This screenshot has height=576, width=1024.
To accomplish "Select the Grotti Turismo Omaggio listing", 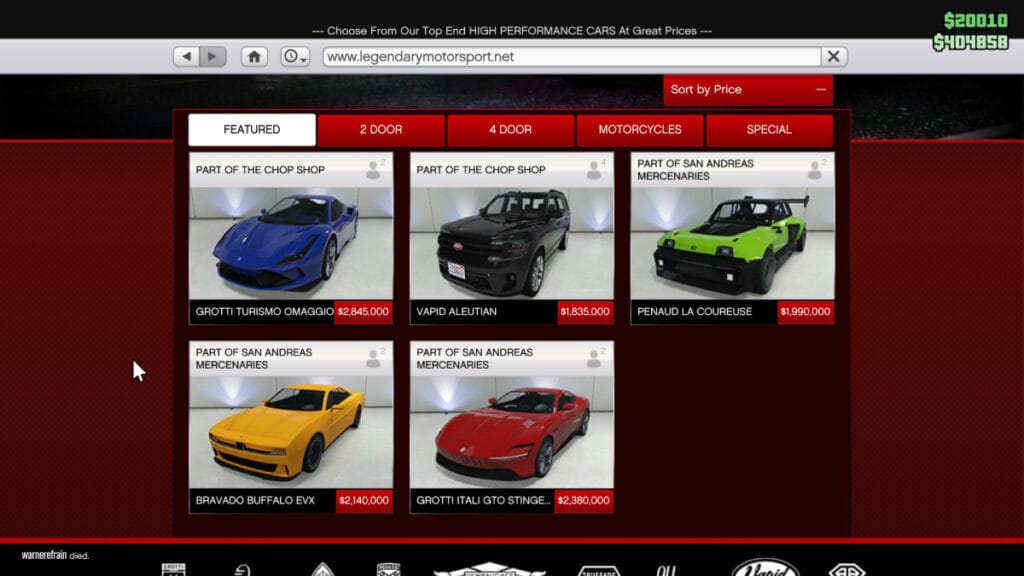I will (290, 235).
